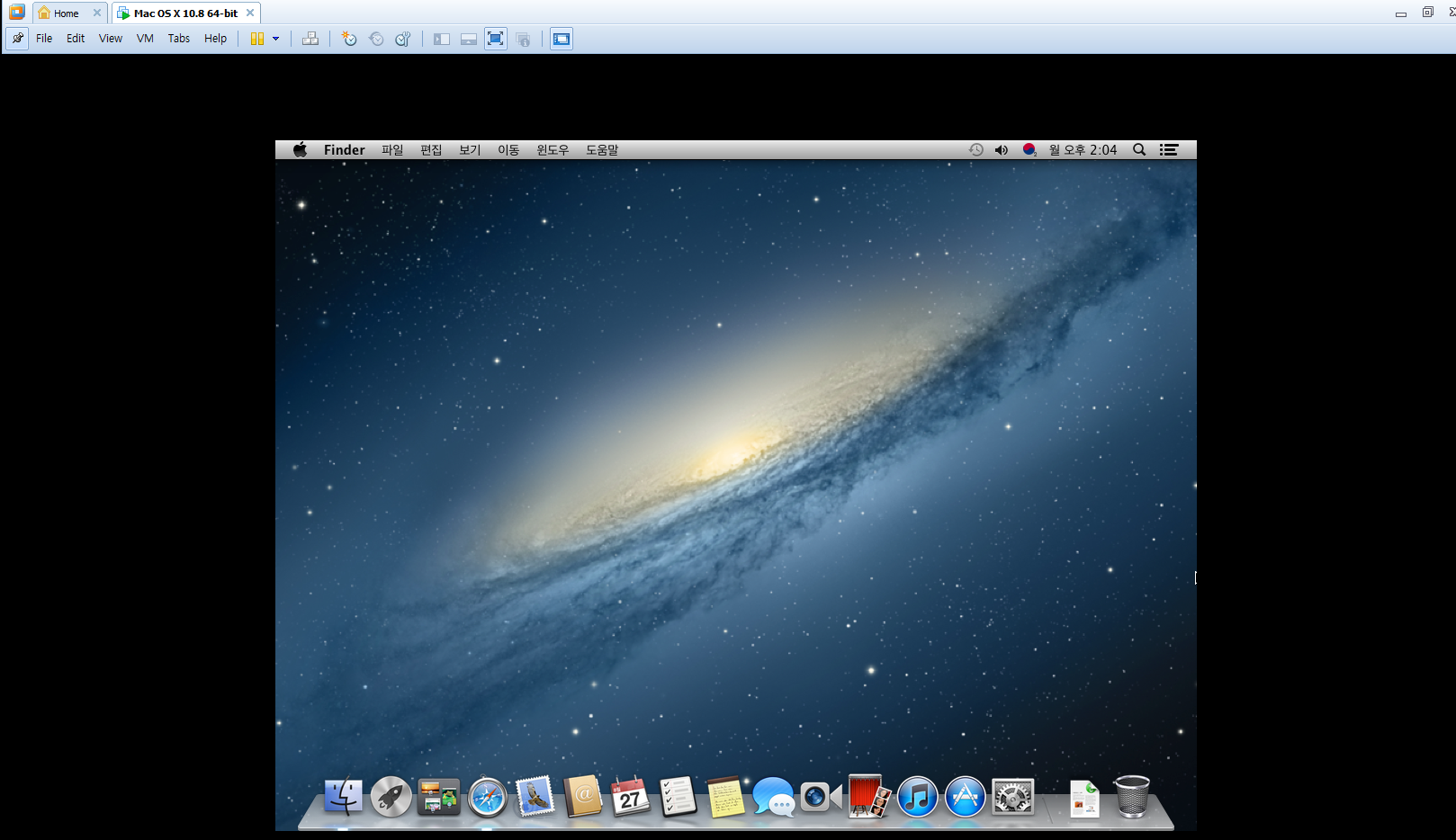Viewport: 1456px width, 840px height.
Task: Open Calendar icon showing 27
Action: [631, 797]
